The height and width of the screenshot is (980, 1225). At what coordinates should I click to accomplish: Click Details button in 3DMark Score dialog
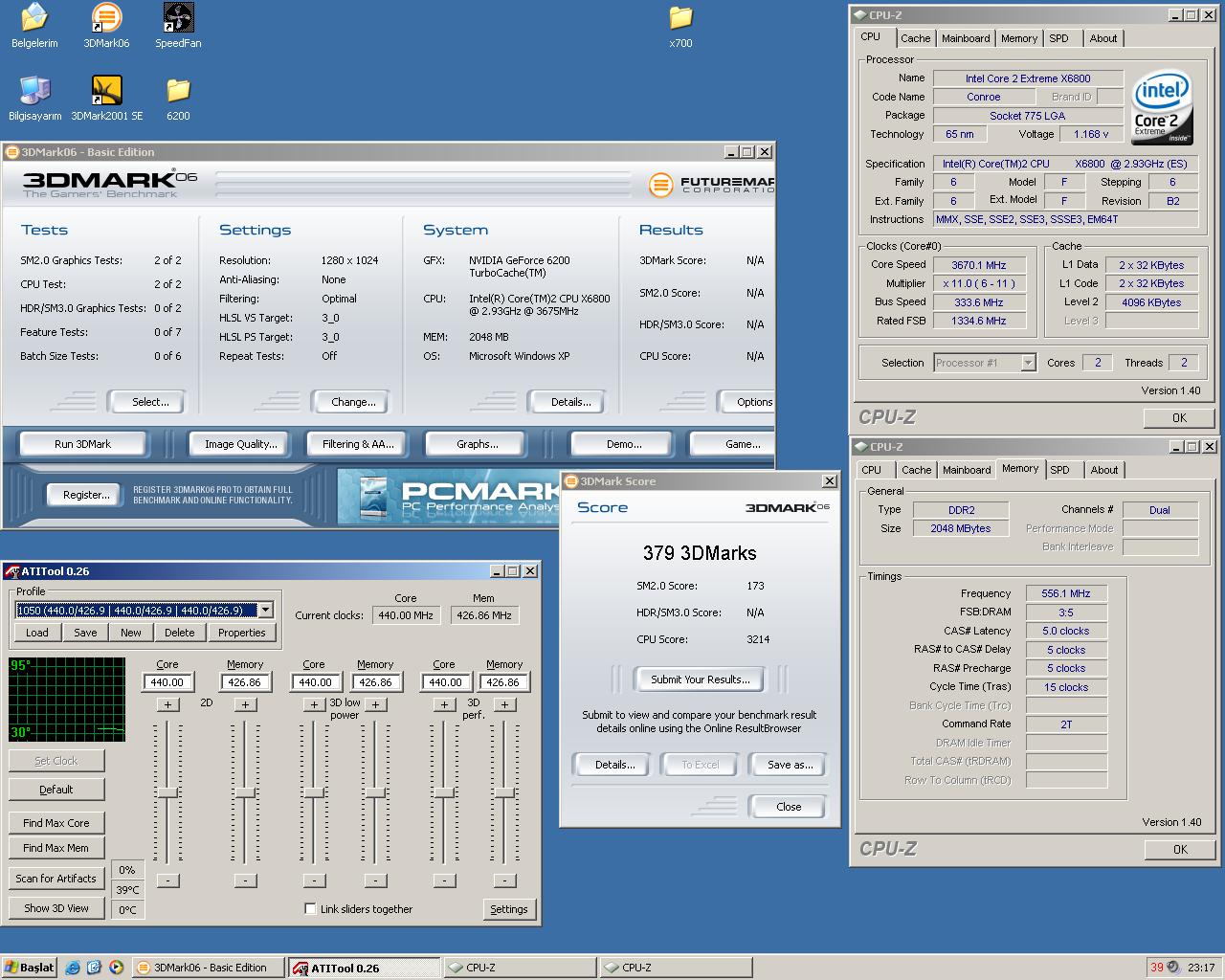tap(614, 765)
